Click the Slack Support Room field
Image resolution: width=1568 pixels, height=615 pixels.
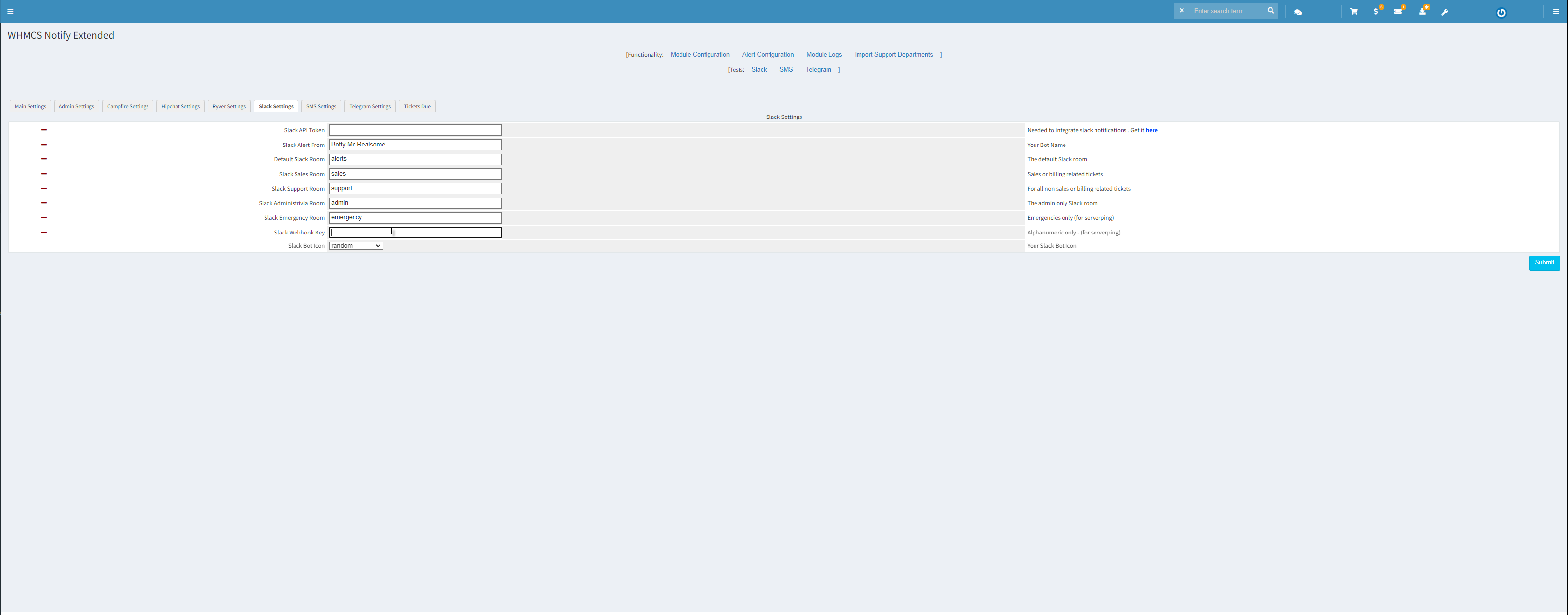(x=415, y=189)
